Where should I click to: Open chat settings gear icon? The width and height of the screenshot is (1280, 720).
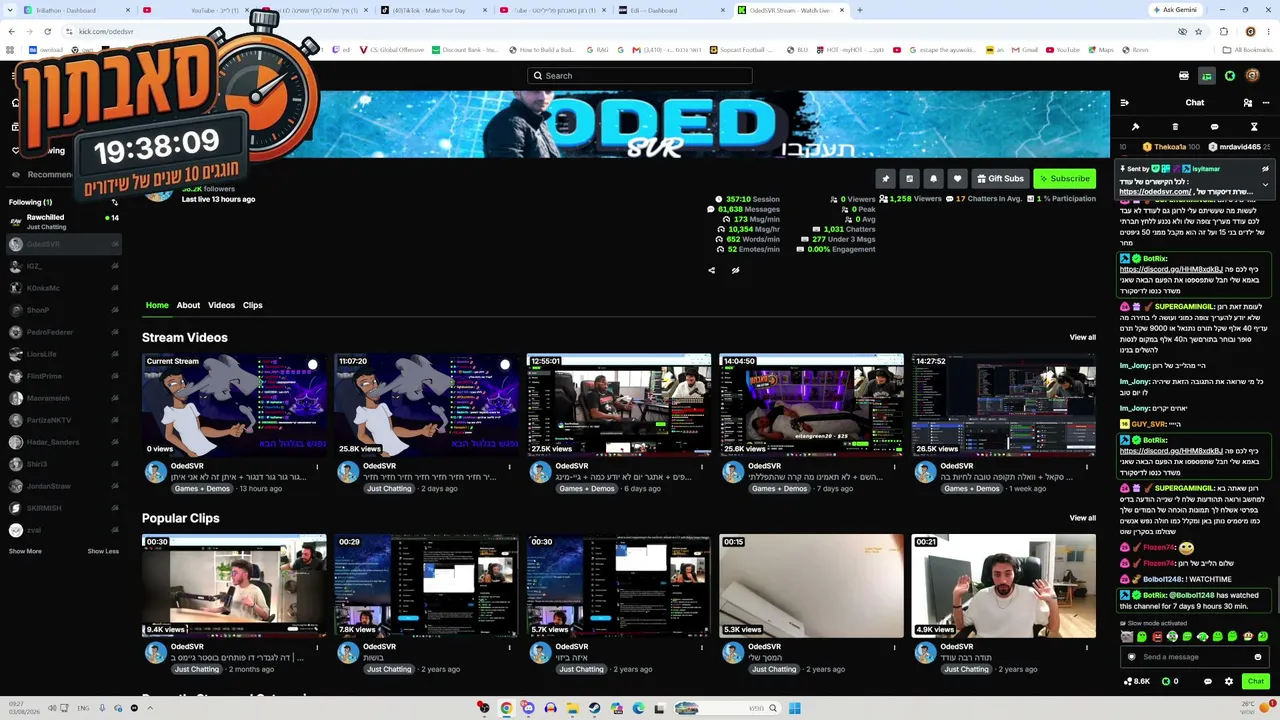point(1229,681)
